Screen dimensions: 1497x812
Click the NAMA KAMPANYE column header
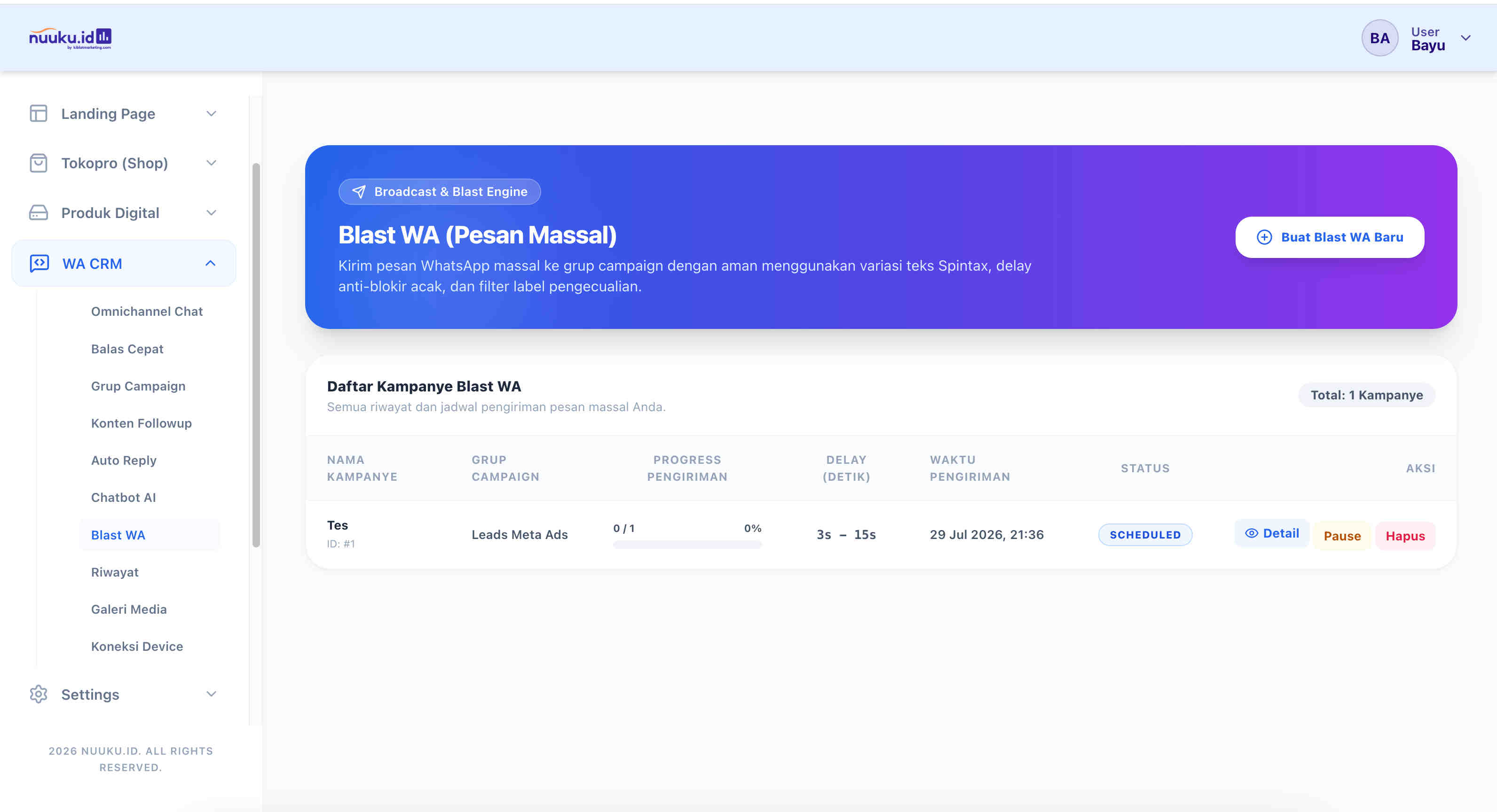pos(362,468)
